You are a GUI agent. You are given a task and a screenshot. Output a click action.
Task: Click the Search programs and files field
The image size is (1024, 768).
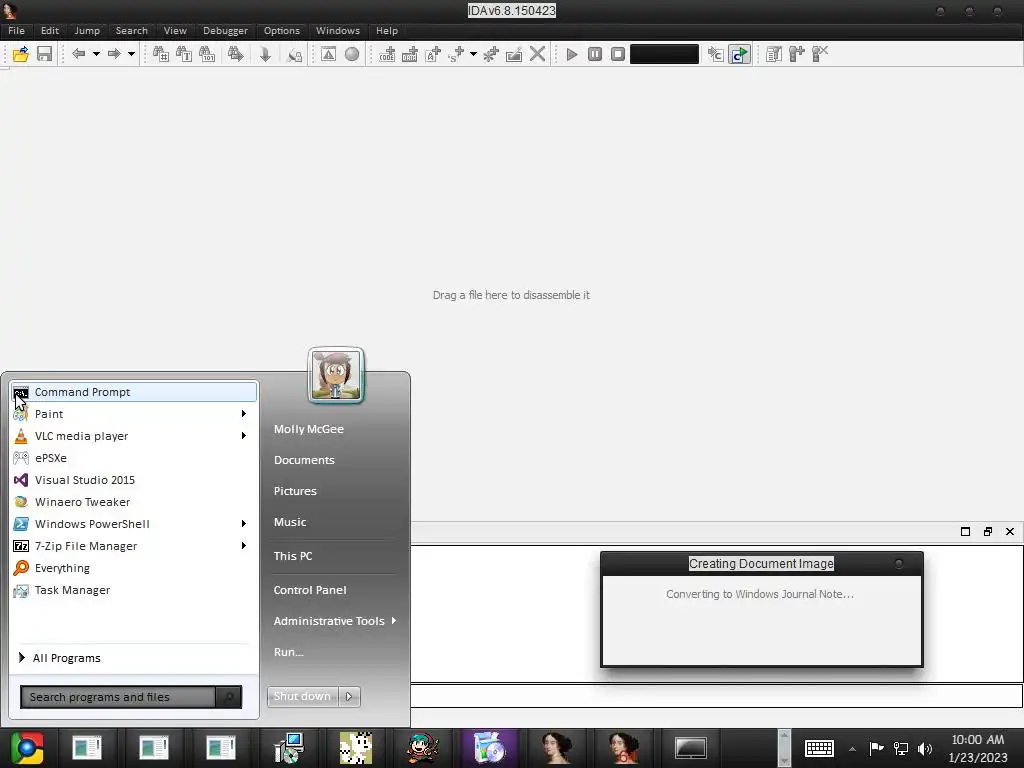pos(118,697)
